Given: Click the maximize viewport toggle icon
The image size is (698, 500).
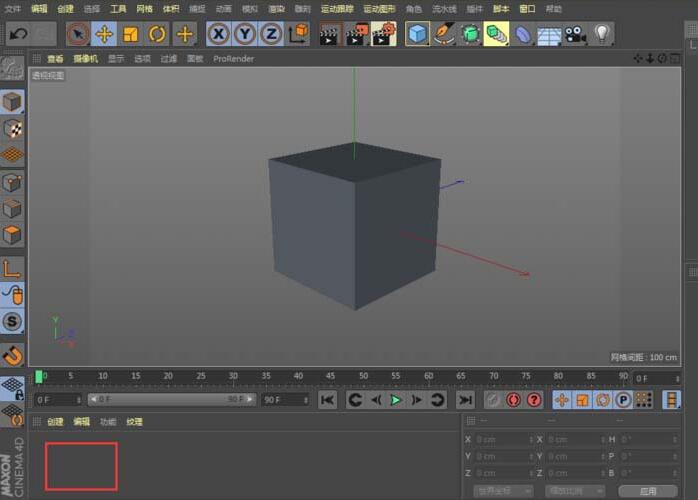Looking at the screenshot, I should (x=675, y=58).
